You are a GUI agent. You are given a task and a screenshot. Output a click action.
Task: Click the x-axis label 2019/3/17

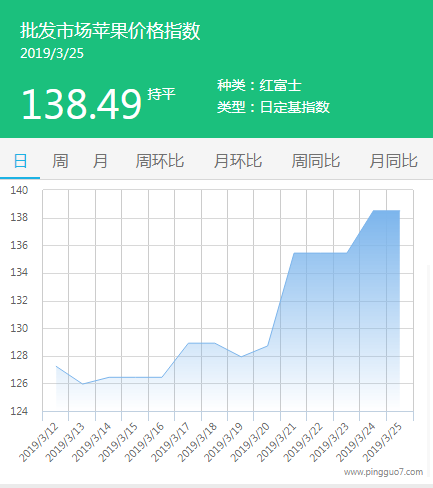click(170, 442)
